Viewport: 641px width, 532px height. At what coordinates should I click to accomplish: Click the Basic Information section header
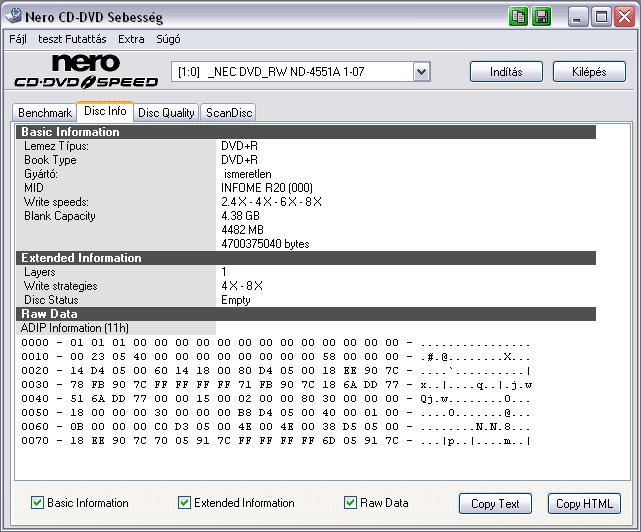(x=306, y=132)
